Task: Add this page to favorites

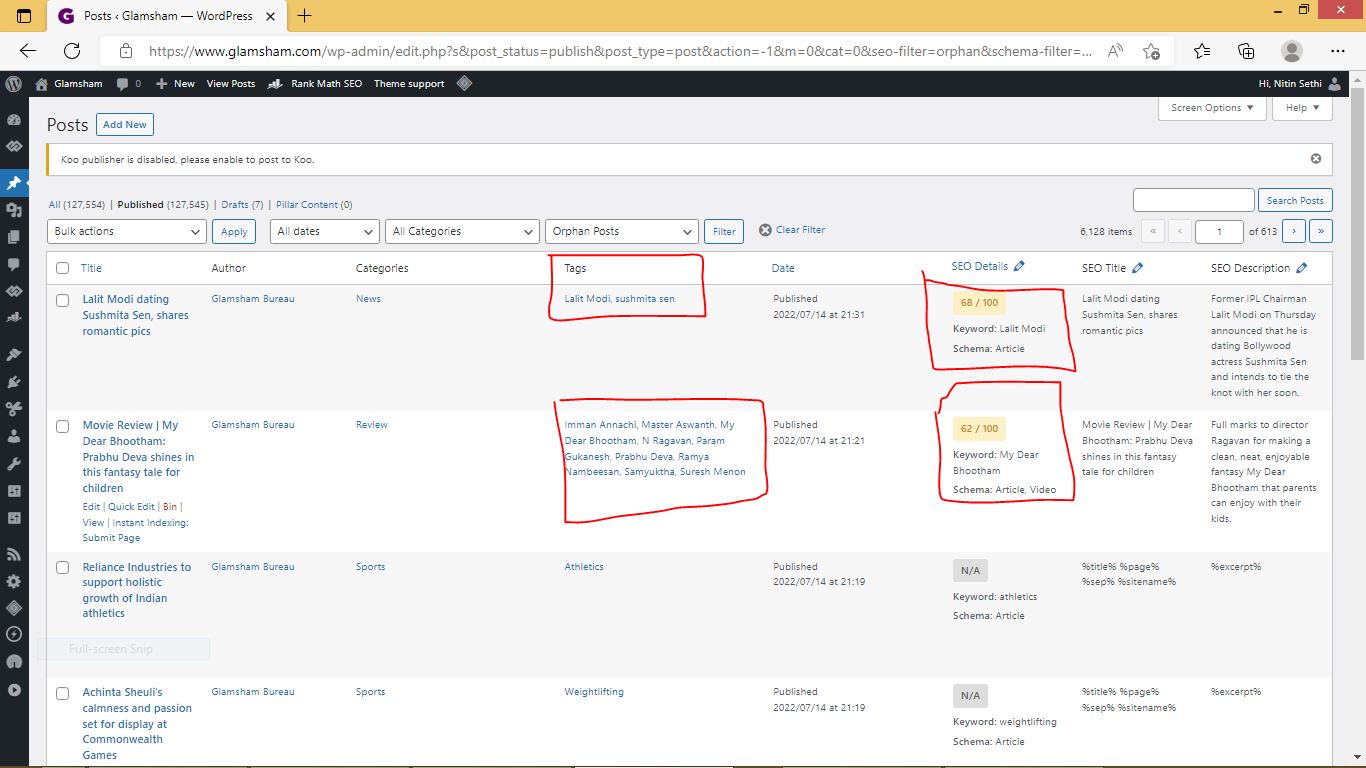Action: click(1152, 51)
